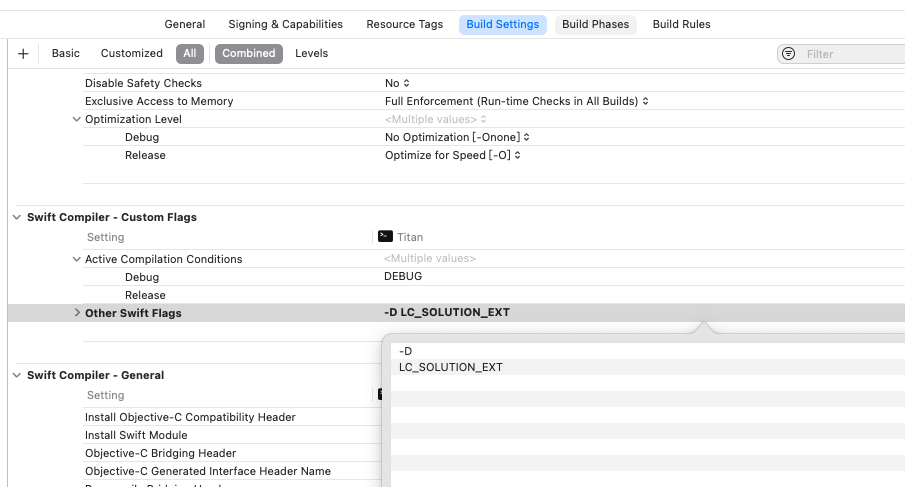Image resolution: width=905 pixels, height=487 pixels.
Task: Select the Basic settings filter
Action: 66,53
